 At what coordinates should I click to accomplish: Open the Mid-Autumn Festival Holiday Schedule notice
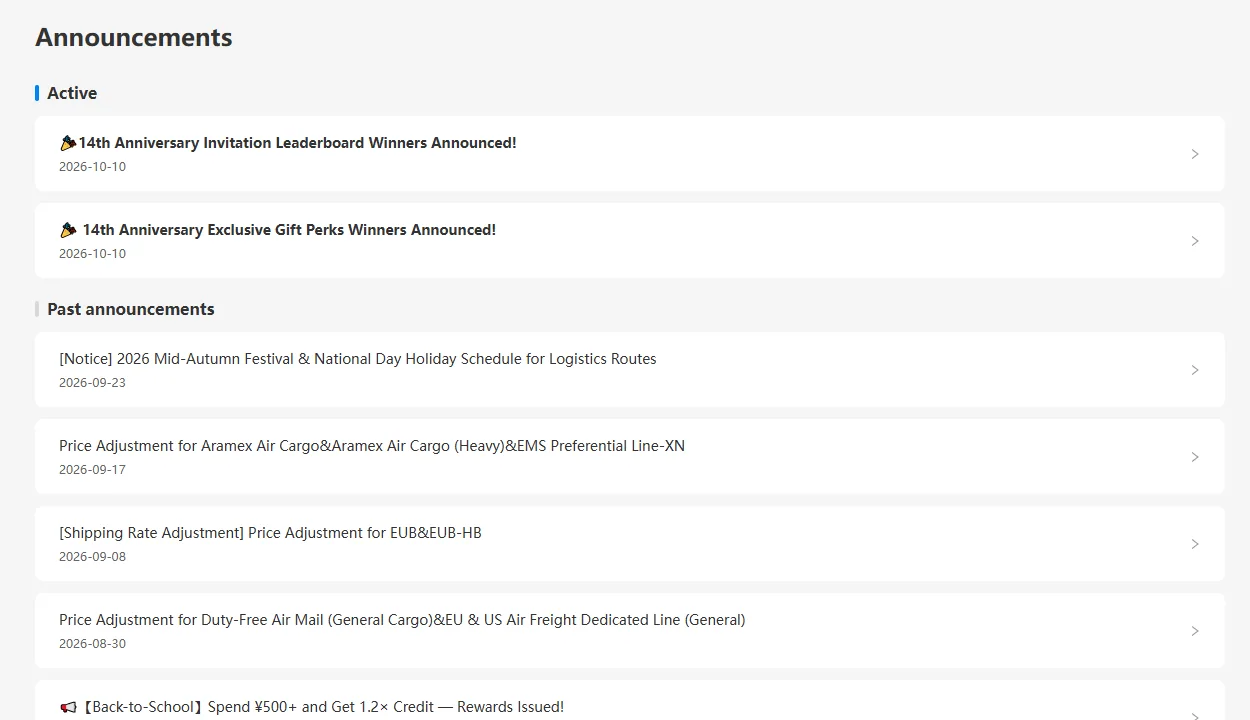pyautogui.click(x=629, y=370)
